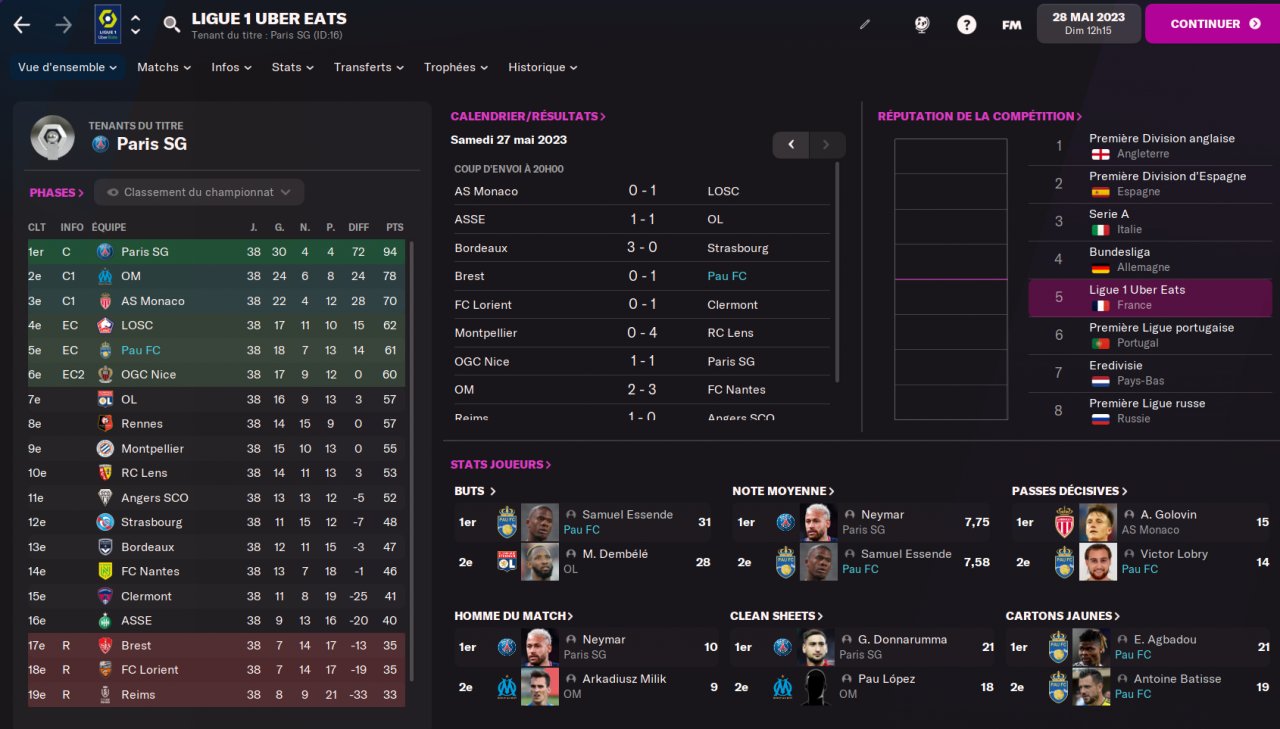1280x729 pixels.
Task: Open the search magnifier icon
Action: point(172,24)
